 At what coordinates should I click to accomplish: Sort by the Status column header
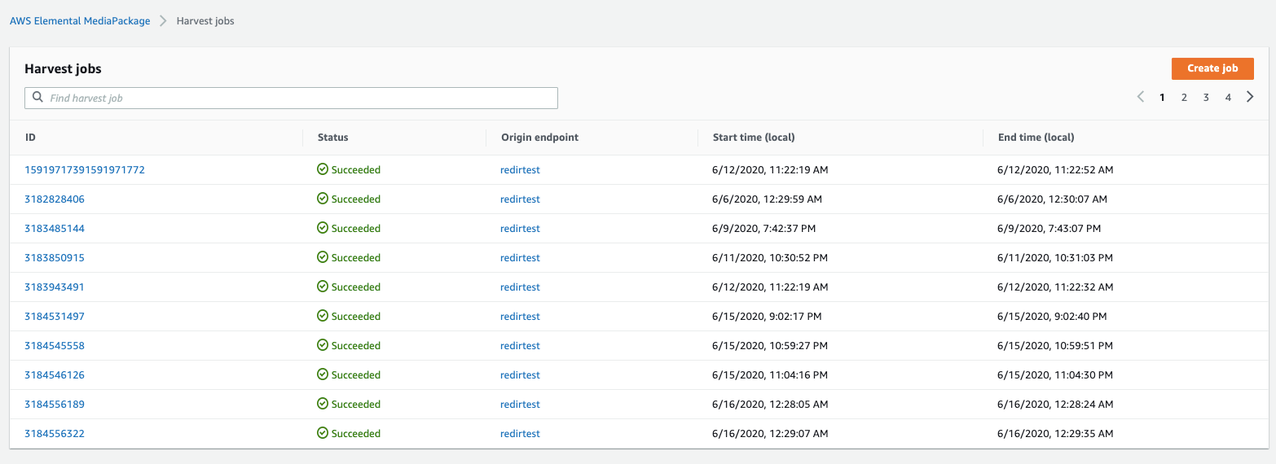click(333, 137)
